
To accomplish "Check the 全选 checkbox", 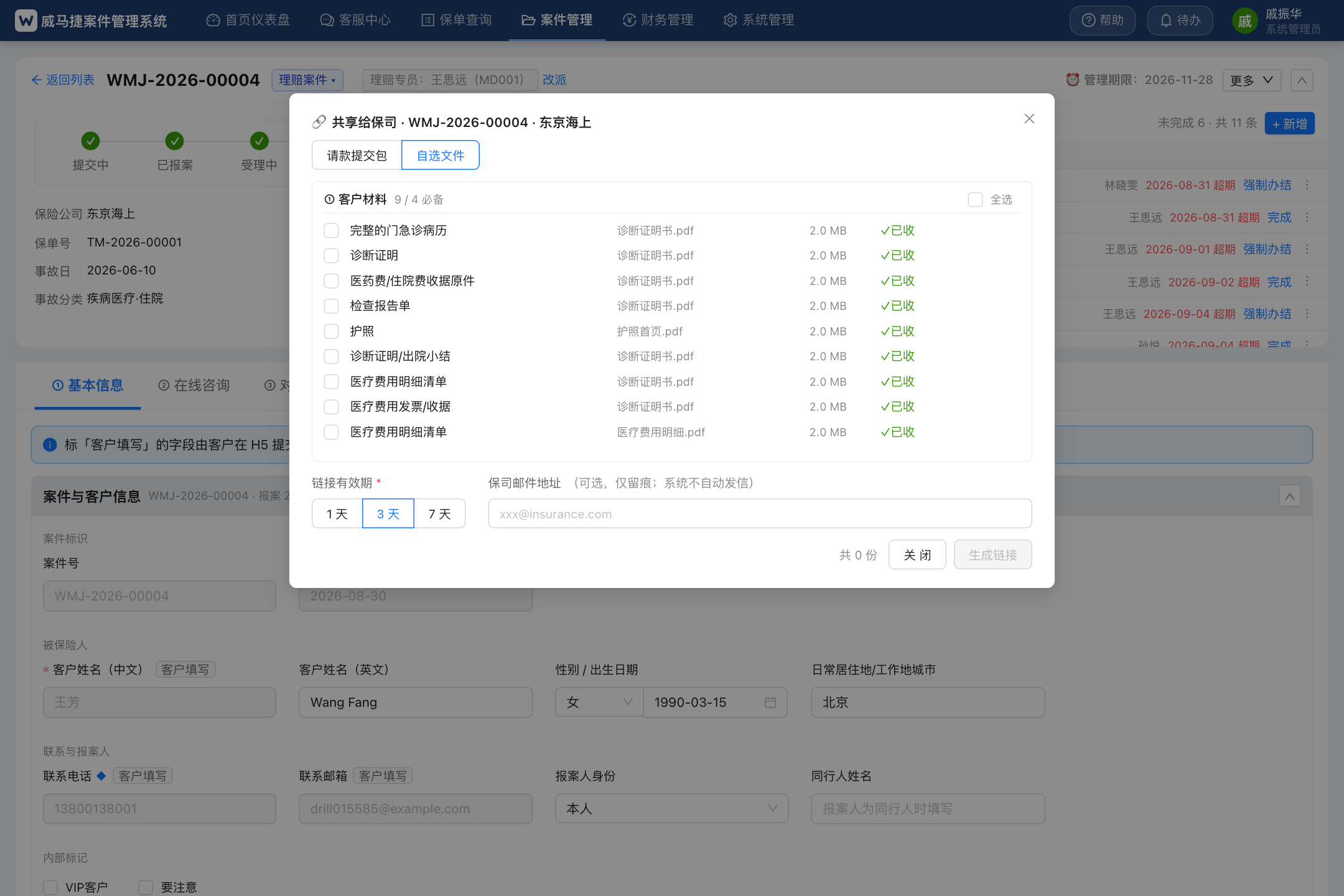I will [x=975, y=200].
